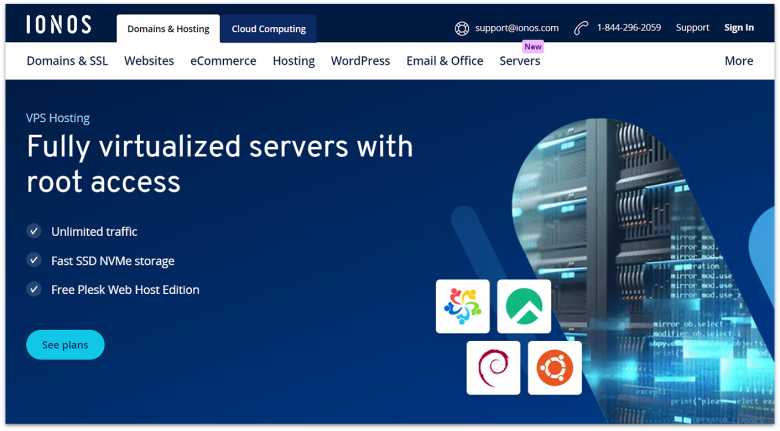780x431 pixels.
Task: Open WordPress menu
Action: coord(361,61)
